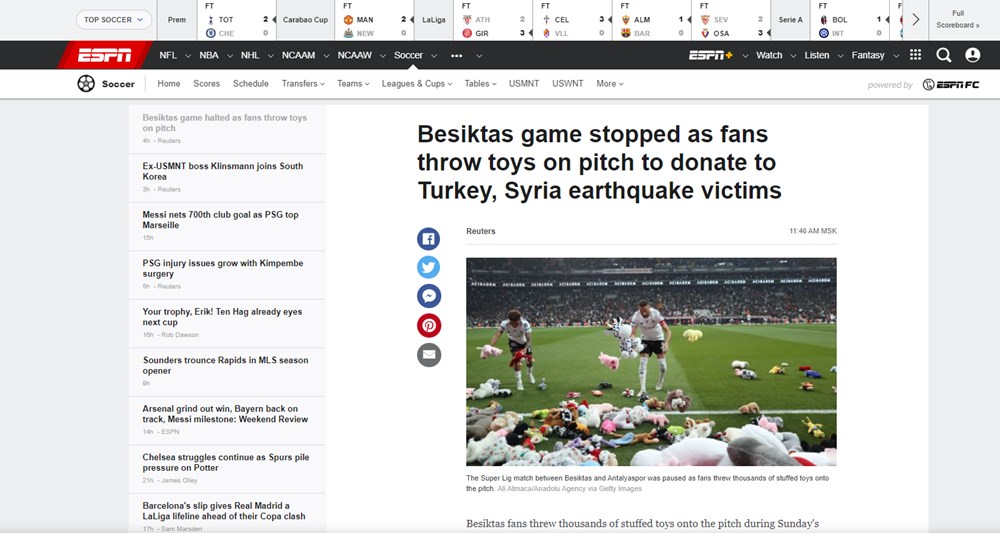Open the Top Soccer dropdown
Screen dimensions: 1000x533
[x=113, y=19]
